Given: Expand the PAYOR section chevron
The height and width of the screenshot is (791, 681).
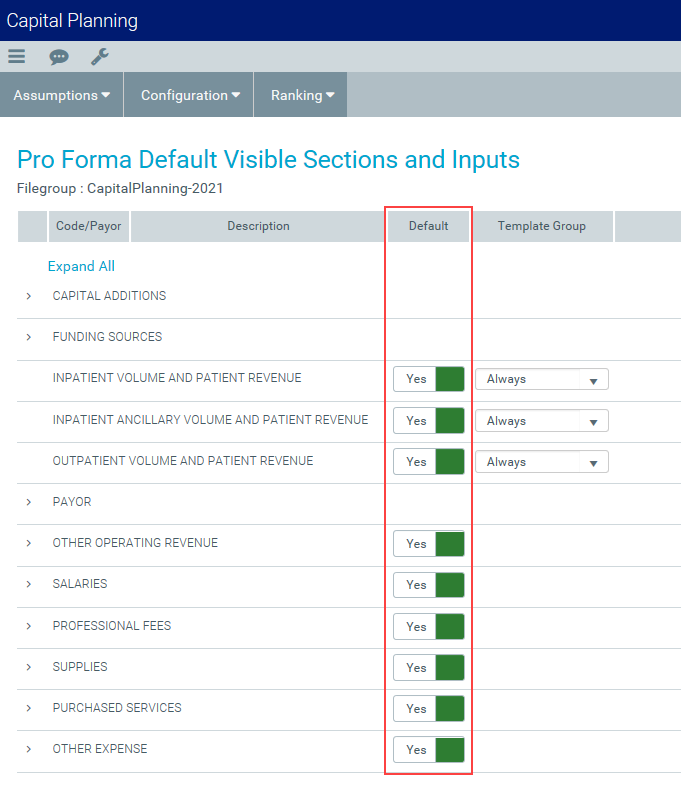Looking at the screenshot, I should click(29, 502).
